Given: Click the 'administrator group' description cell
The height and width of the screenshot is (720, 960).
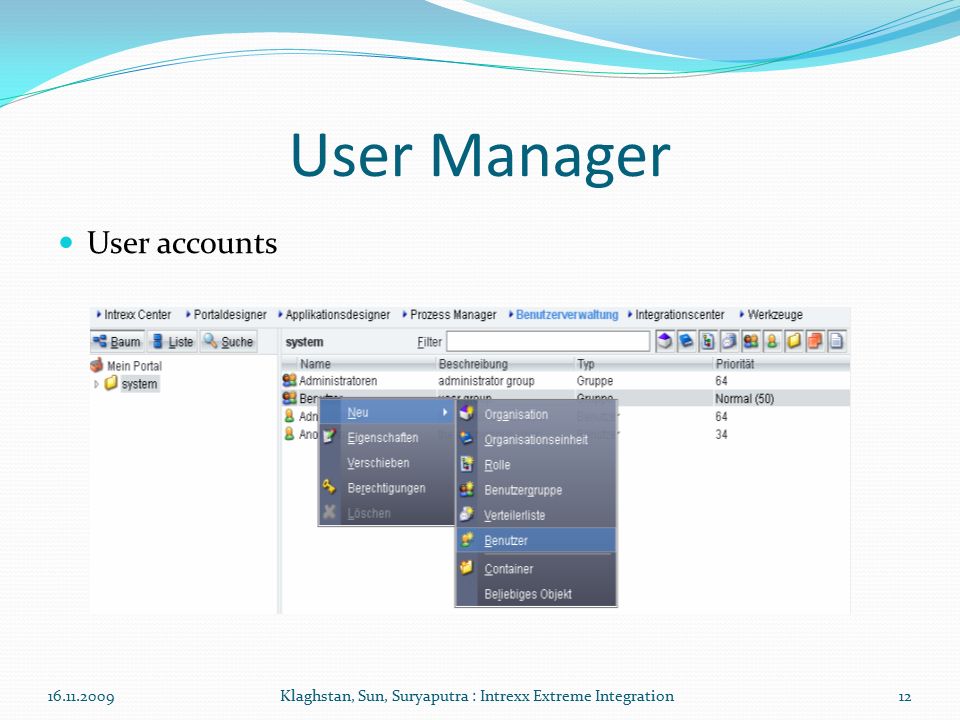Looking at the screenshot, I should (x=486, y=380).
